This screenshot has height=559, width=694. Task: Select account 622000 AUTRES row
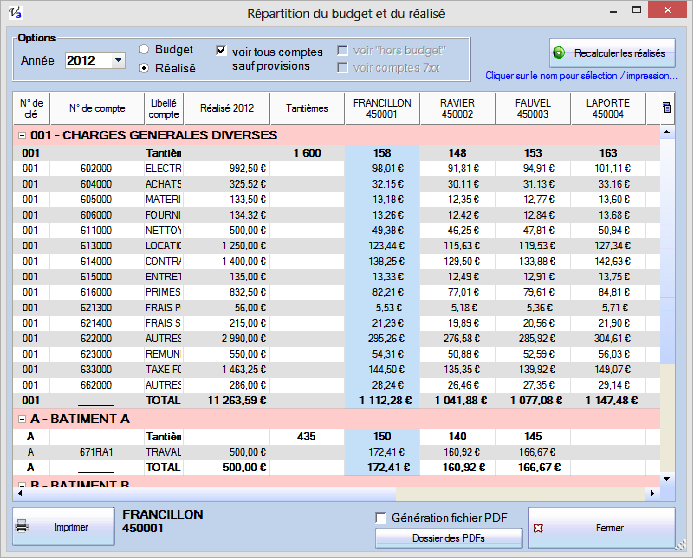(x=336, y=339)
